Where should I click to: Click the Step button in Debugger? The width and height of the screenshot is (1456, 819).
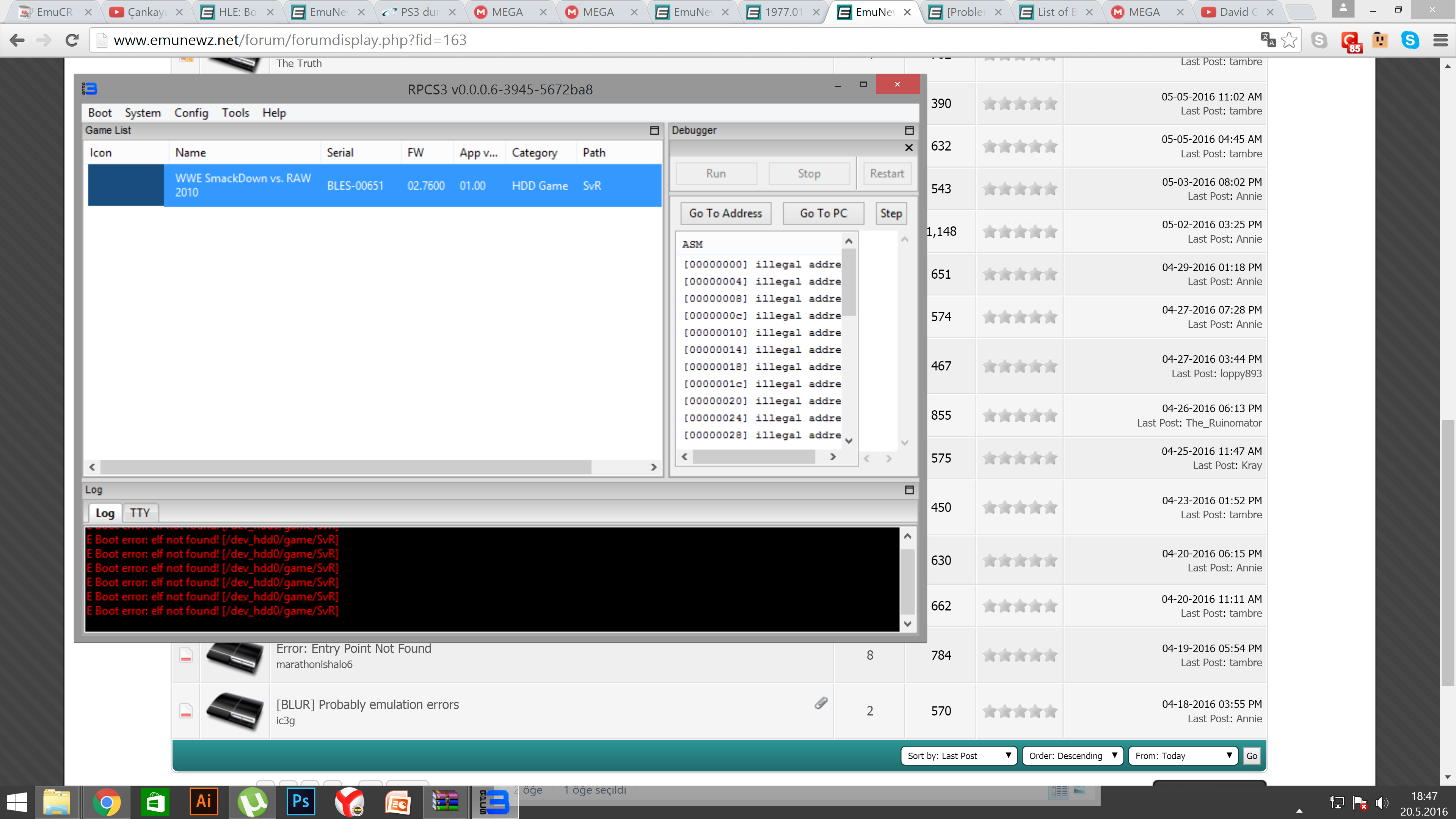click(891, 213)
